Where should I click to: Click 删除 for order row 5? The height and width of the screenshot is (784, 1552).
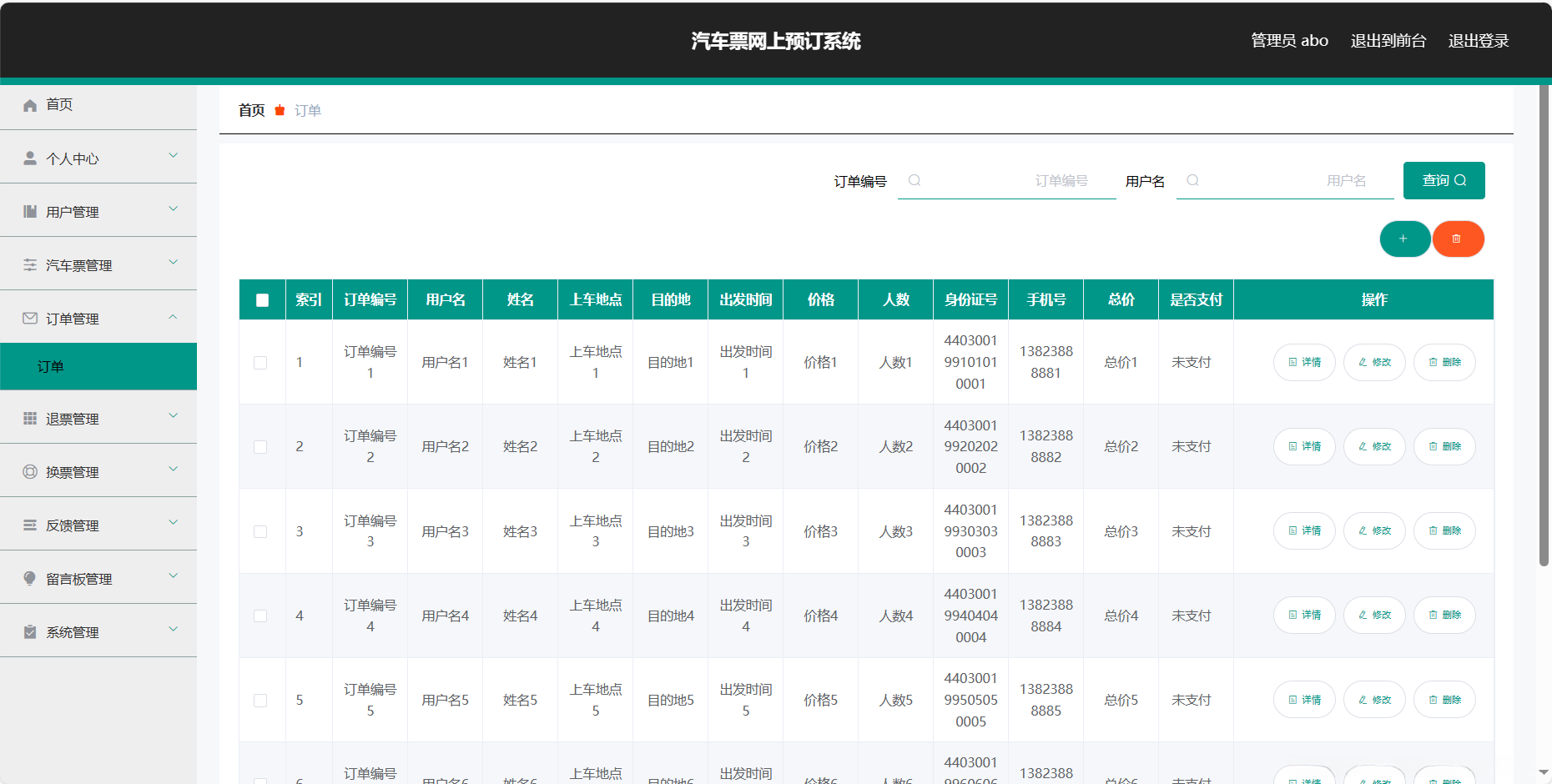[1444, 701]
